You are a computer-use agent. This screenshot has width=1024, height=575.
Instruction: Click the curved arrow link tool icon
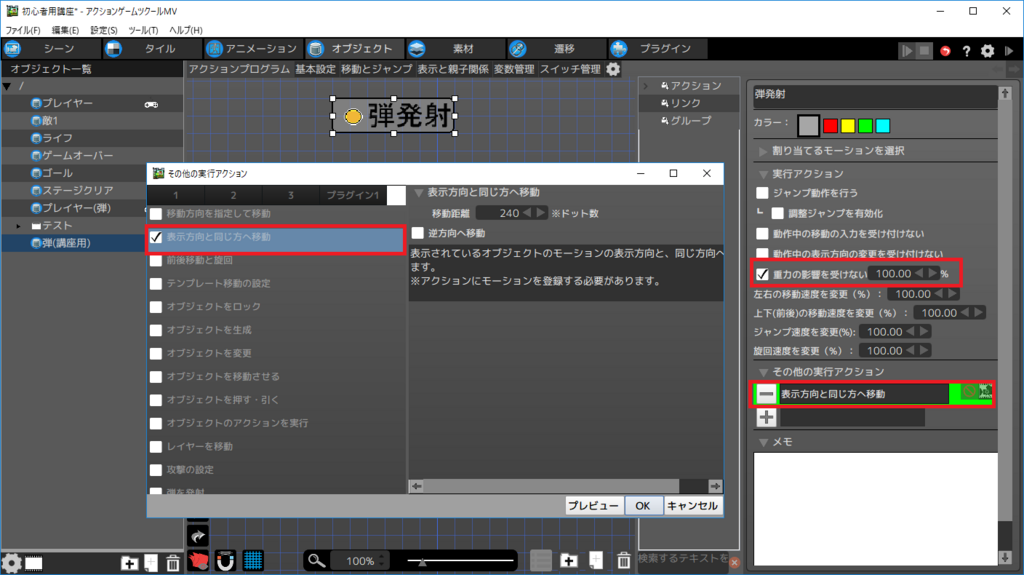[198, 536]
